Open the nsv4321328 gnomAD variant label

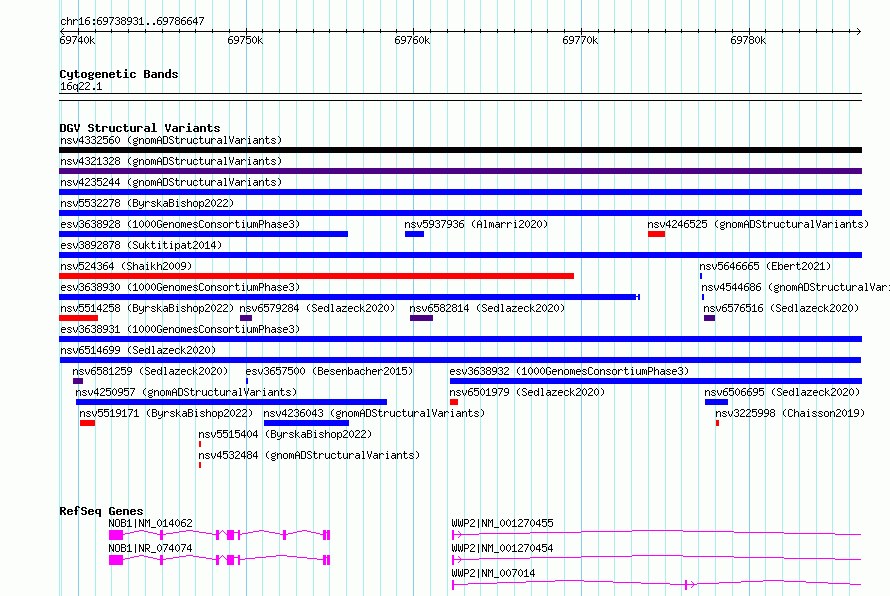[171, 161]
